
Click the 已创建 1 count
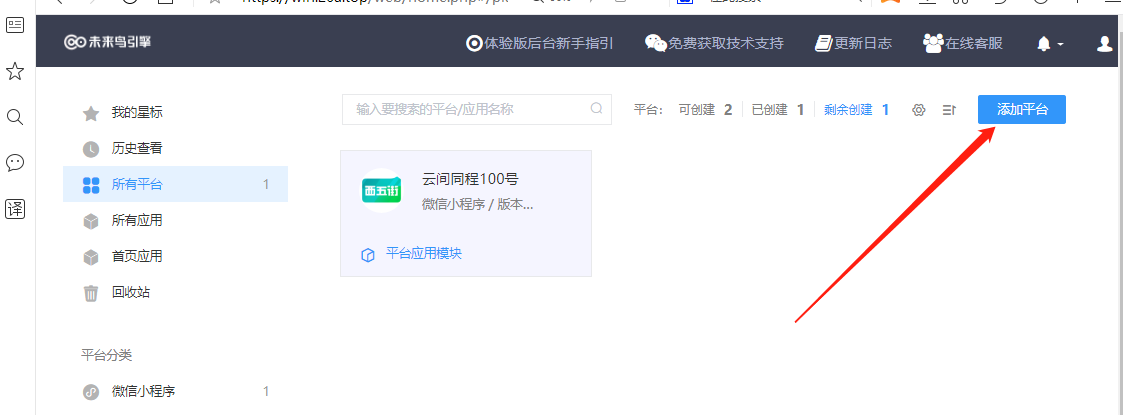(x=778, y=110)
